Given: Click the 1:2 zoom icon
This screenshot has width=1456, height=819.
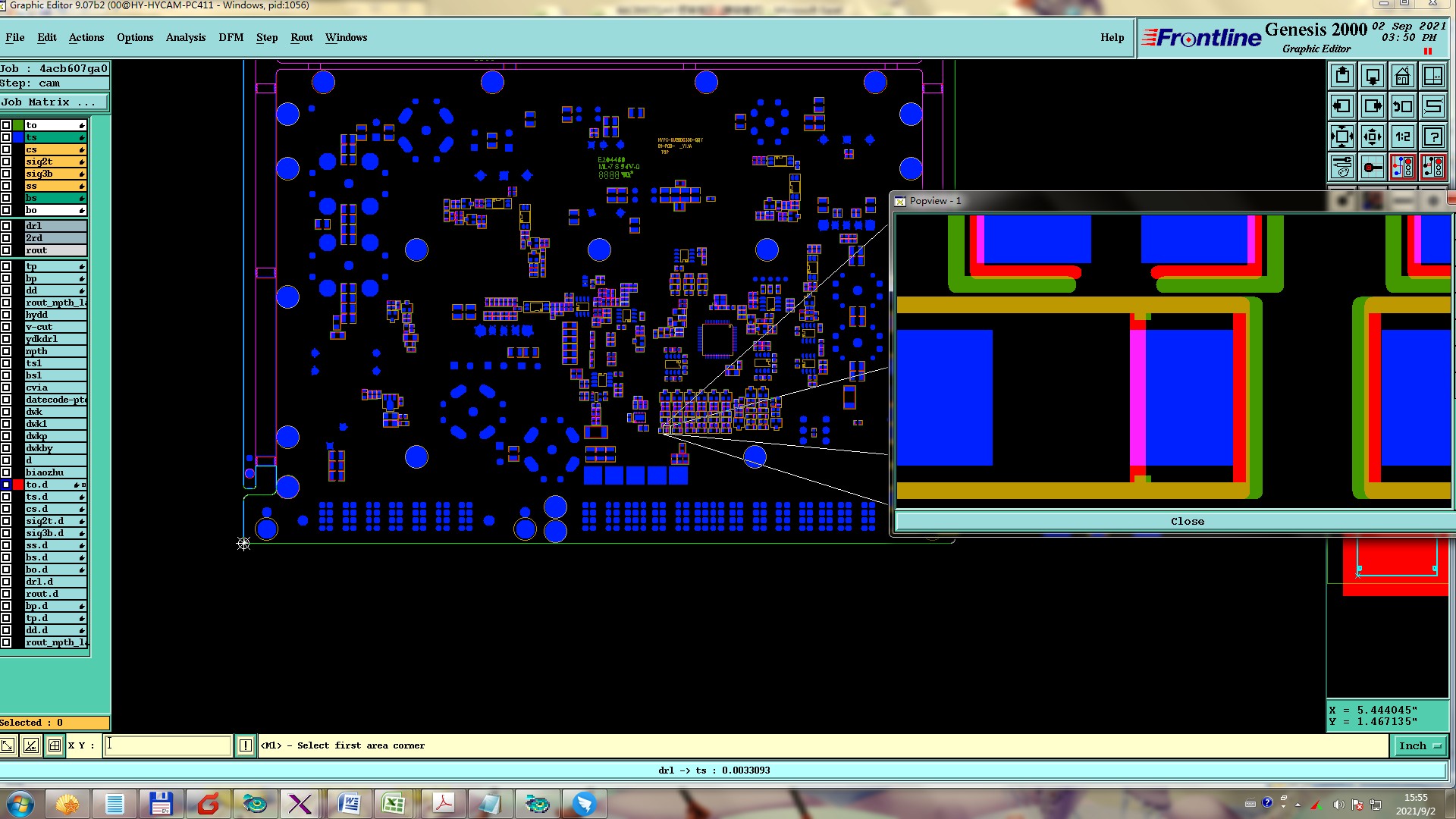Looking at the screenshot, I should coord(1402,136).
